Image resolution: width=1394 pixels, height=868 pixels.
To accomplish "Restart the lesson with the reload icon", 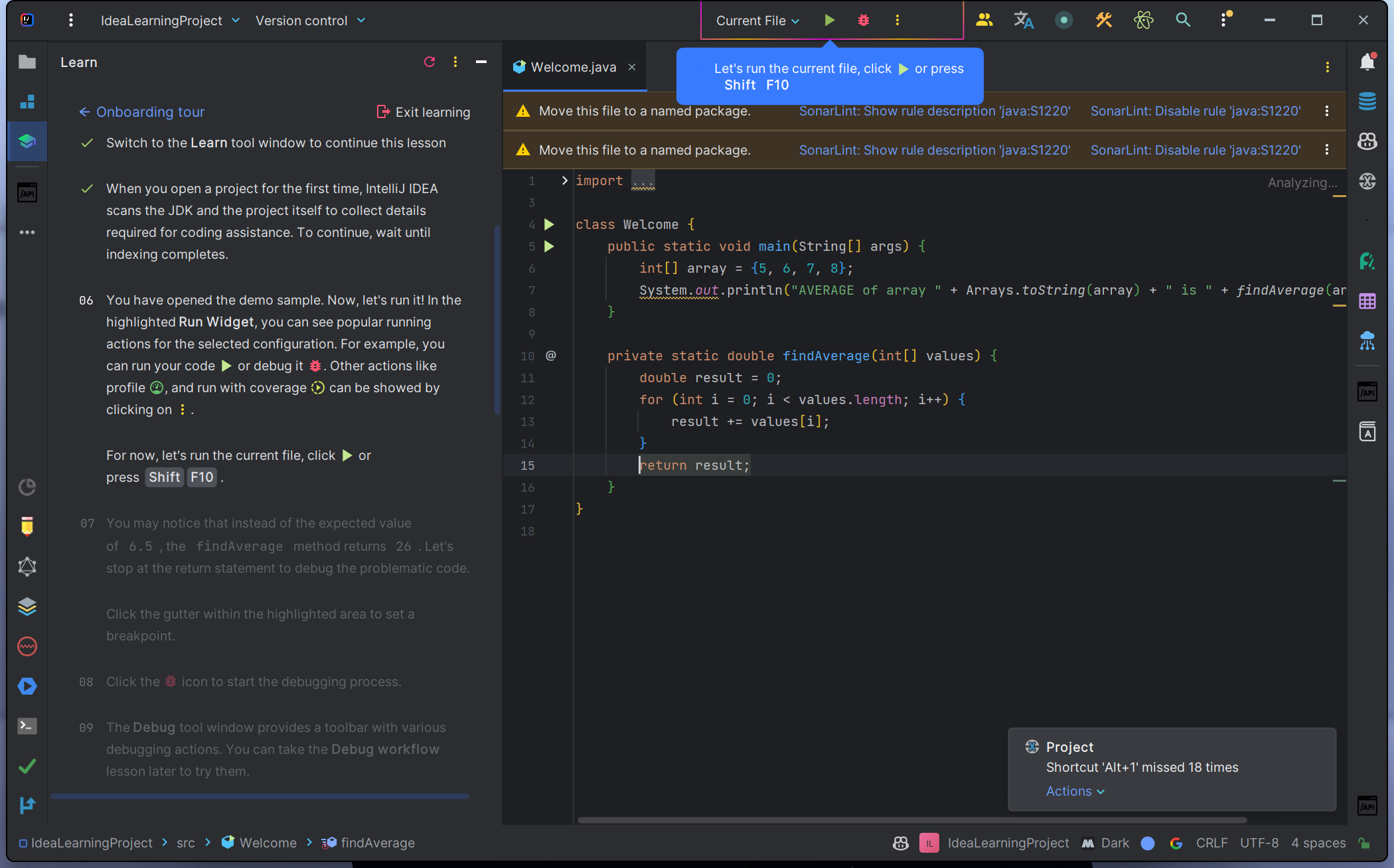I will point(429,62).
